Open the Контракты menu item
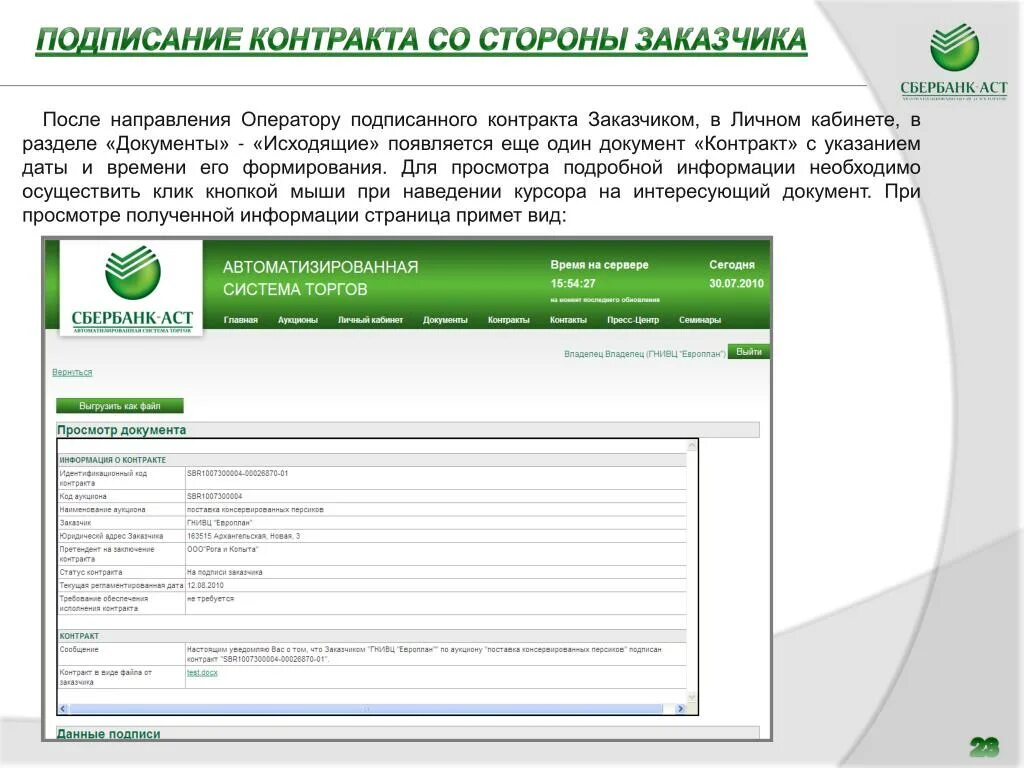Image resolution: width=1024 pixels, height=768 pixels. 509,320
